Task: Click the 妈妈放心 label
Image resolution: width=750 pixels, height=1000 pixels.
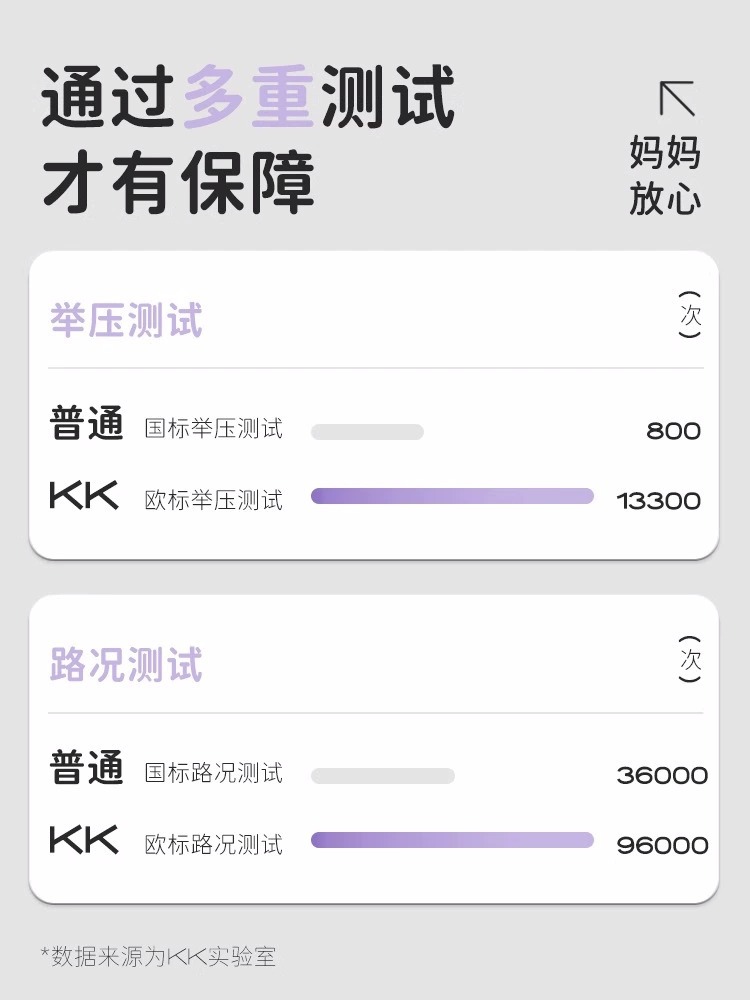Action: tap(665, 176)
